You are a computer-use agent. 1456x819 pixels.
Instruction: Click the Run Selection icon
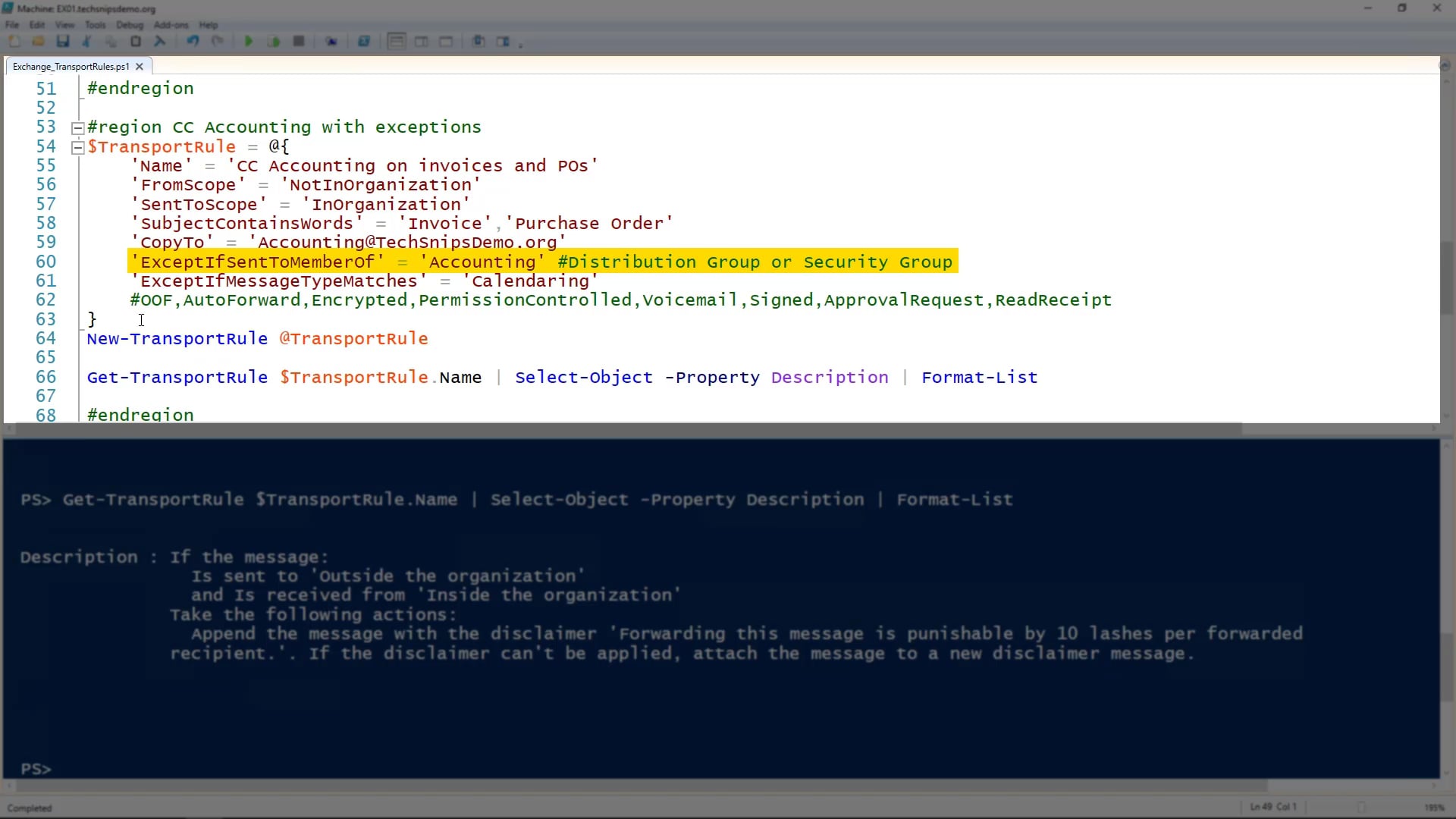pyautogui.click(x=274, y=42)
